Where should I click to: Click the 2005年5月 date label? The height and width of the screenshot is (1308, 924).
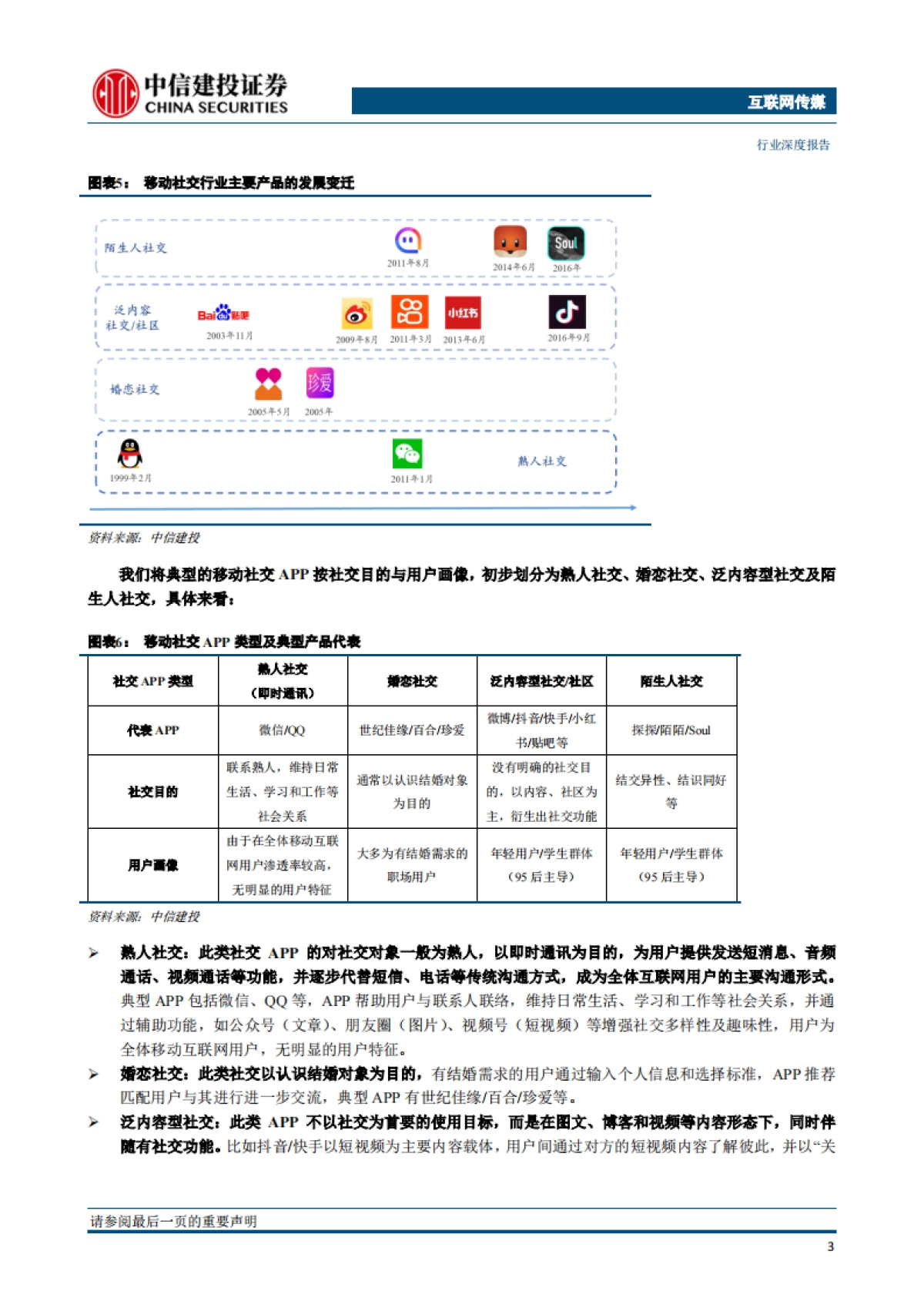pos(269,412)
